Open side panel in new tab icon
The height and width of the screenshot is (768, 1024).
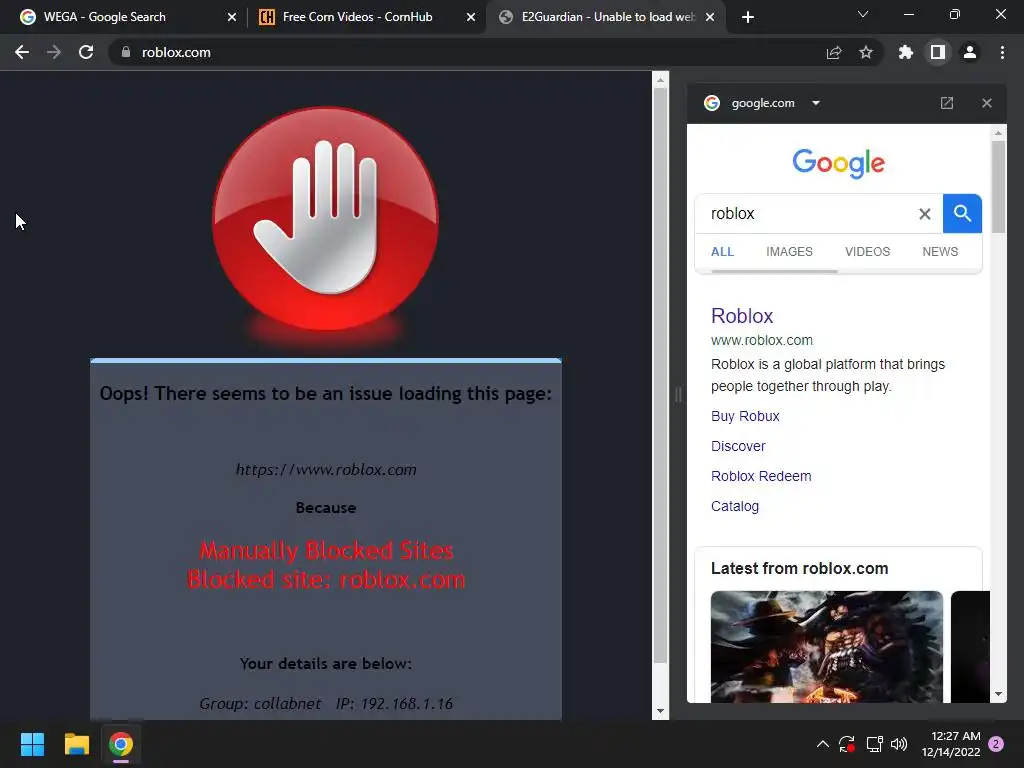[947, 103]
